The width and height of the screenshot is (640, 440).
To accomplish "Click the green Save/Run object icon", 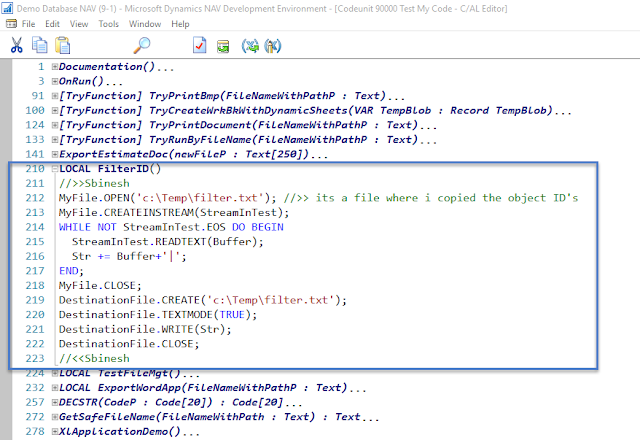I will (223, 46).
